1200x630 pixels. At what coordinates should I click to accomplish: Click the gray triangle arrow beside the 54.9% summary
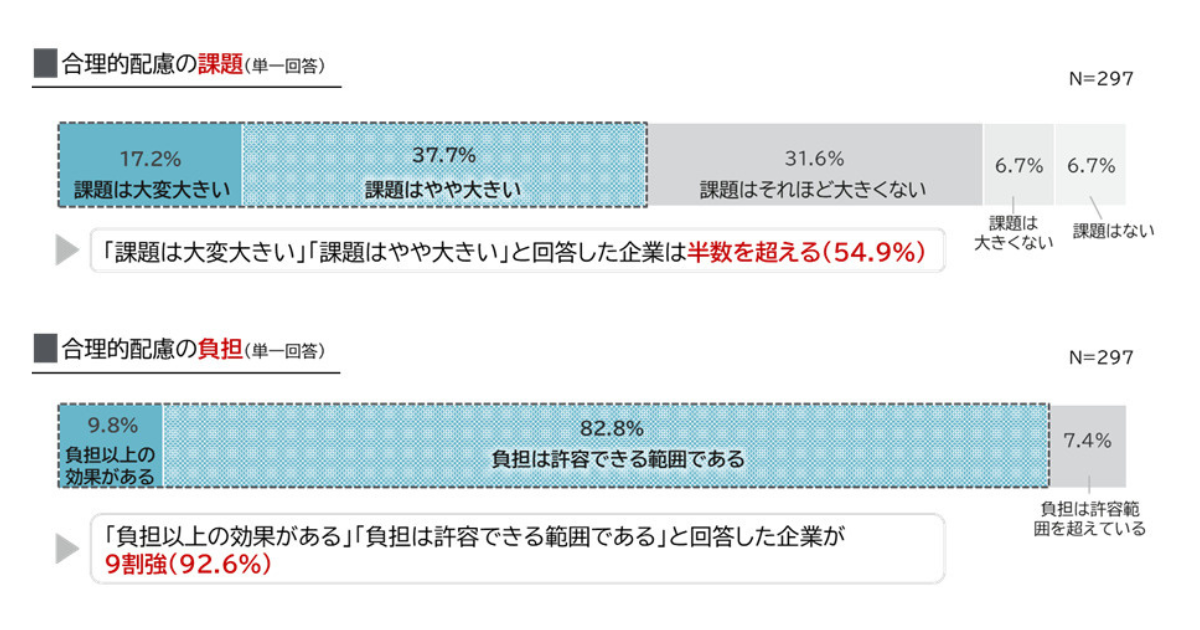66,251
